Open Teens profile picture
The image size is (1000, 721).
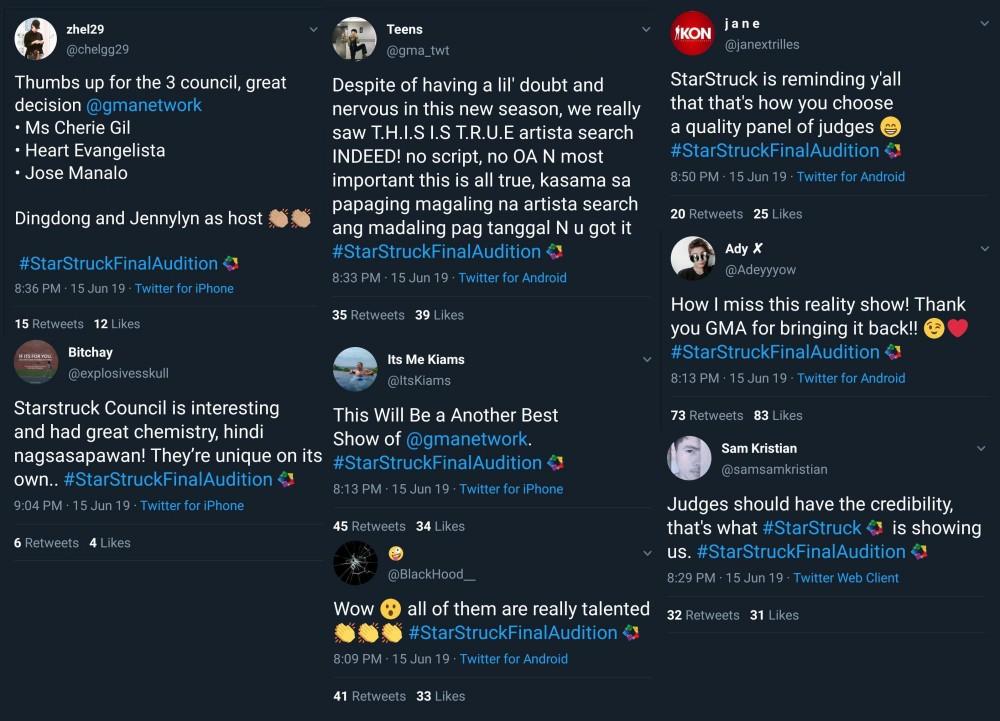click(x=354, y=39)
